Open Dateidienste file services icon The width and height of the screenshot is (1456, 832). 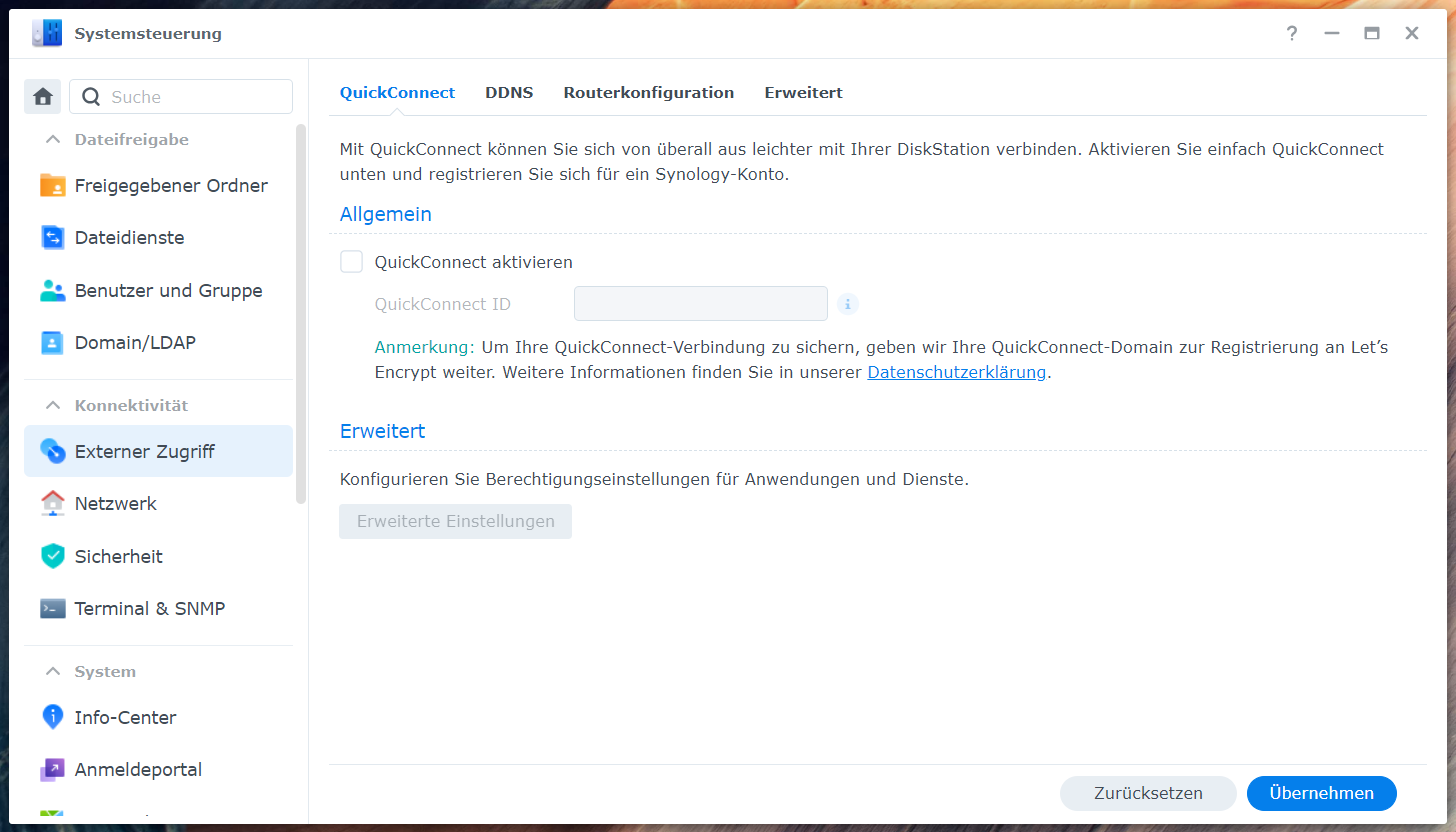click(52, 238)
